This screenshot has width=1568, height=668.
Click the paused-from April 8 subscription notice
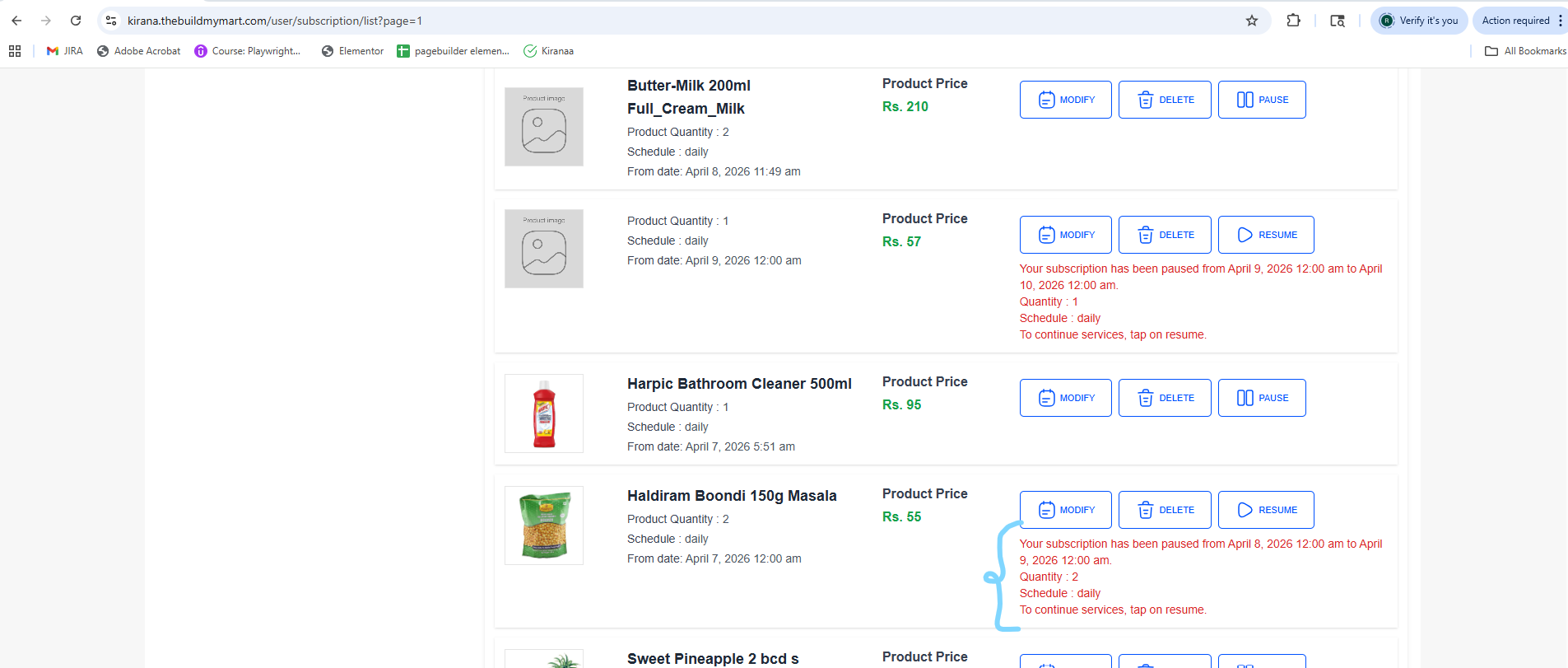click(1201, 577)
